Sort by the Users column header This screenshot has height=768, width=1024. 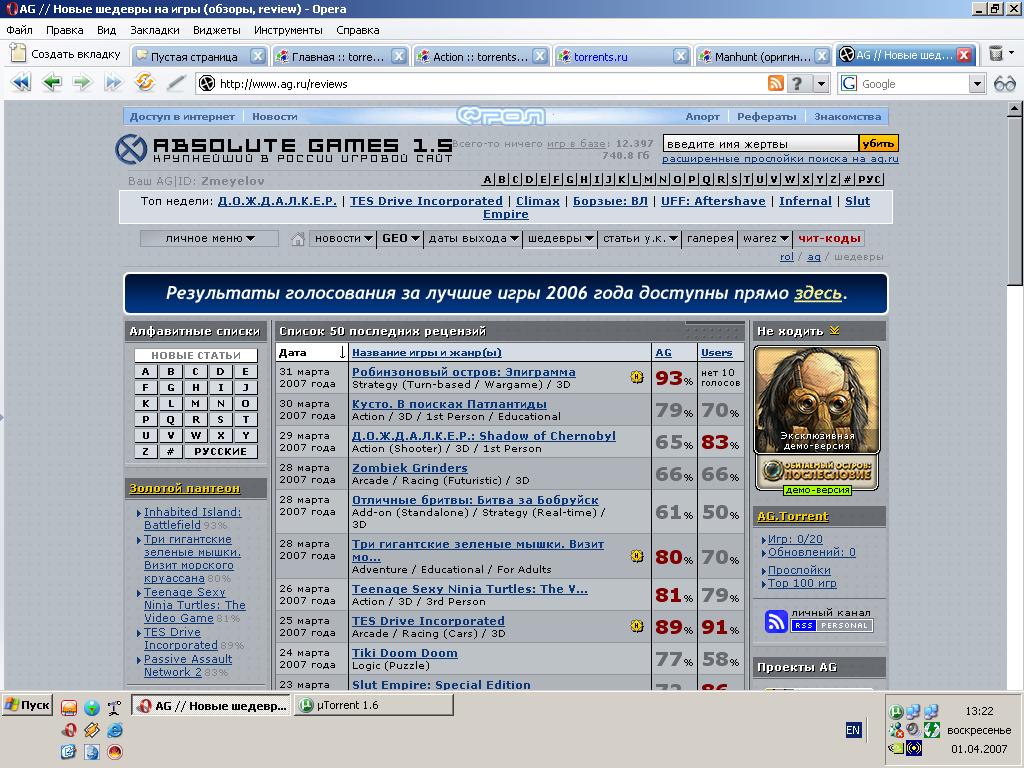716,353
